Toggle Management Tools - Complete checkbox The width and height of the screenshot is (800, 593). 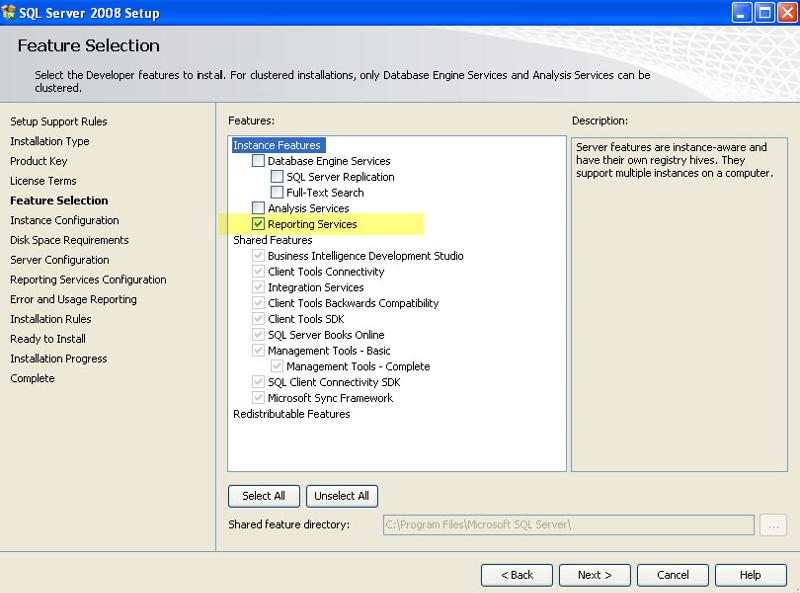click(277, 366)
